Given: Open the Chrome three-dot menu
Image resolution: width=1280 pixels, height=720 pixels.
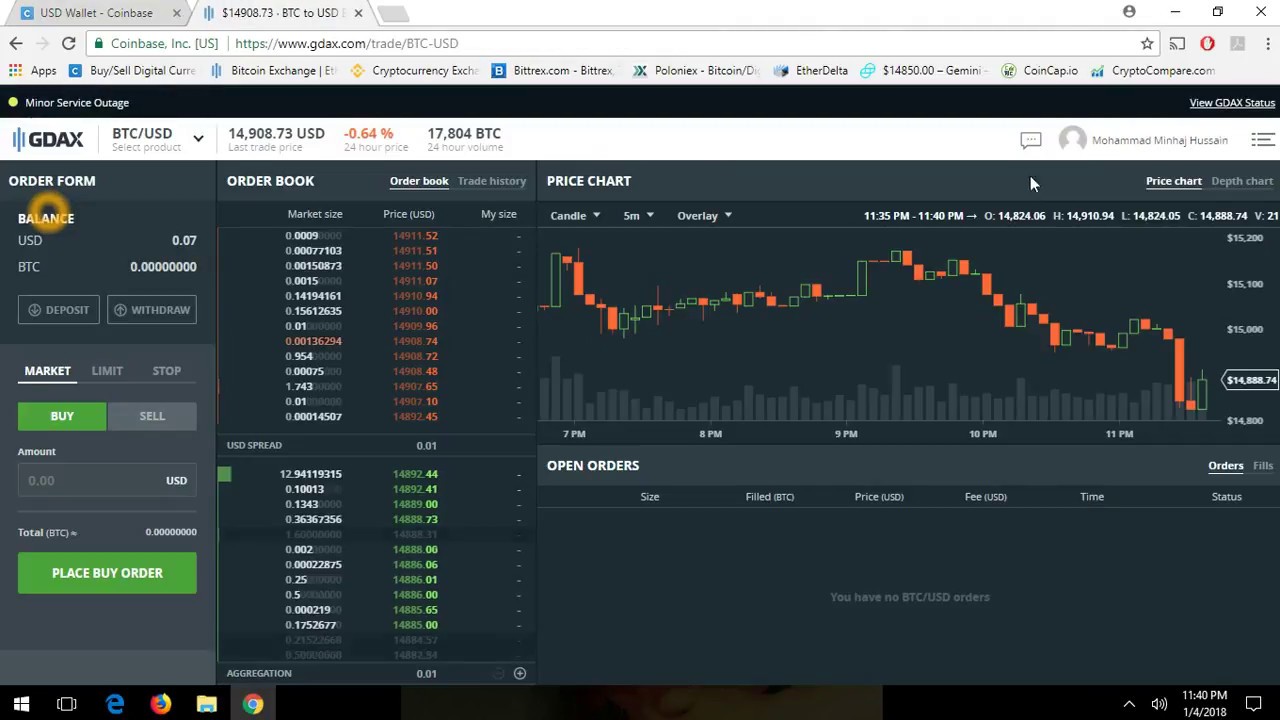Looking at the screenshot, I should click(x=1267, y=43).
